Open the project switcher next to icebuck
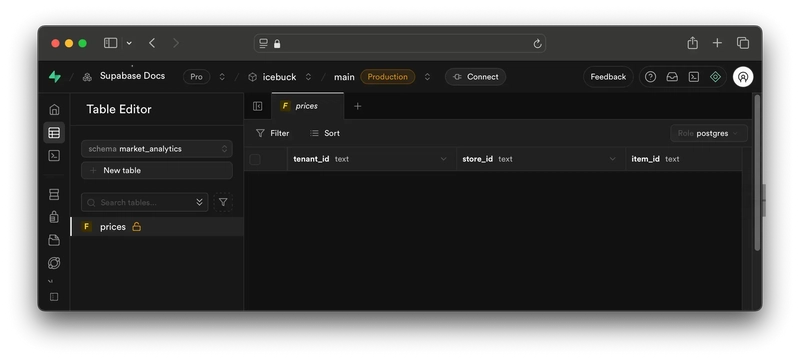Viewport: 800px width, 361px height. [x=308, y=77]
